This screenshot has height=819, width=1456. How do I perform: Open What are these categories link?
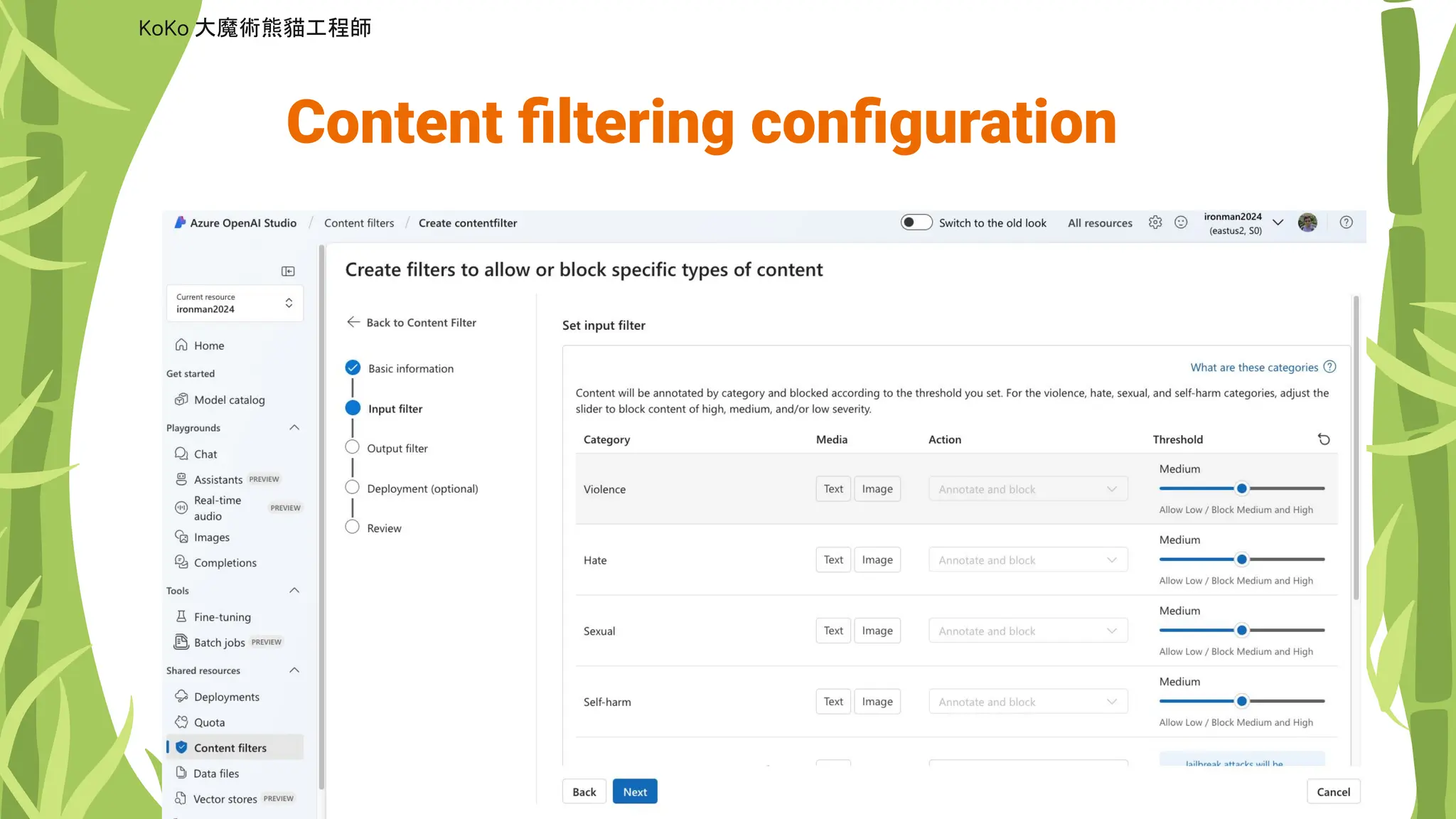[x=1254, y=368]
